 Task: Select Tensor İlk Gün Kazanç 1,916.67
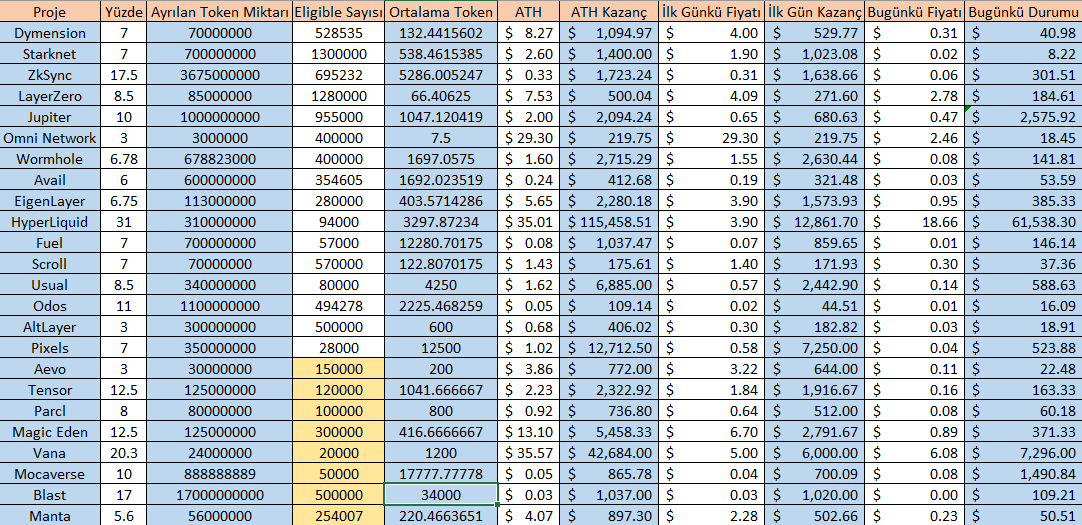coord(814,390)
